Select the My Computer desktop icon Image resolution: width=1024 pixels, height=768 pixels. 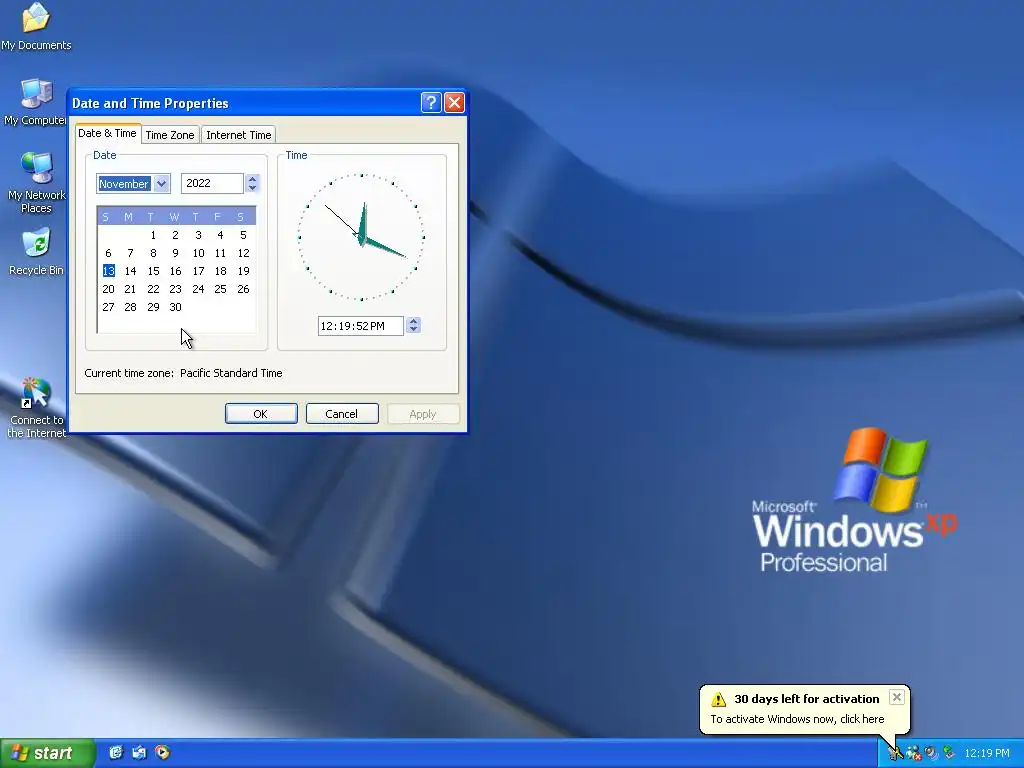[36, 102]
